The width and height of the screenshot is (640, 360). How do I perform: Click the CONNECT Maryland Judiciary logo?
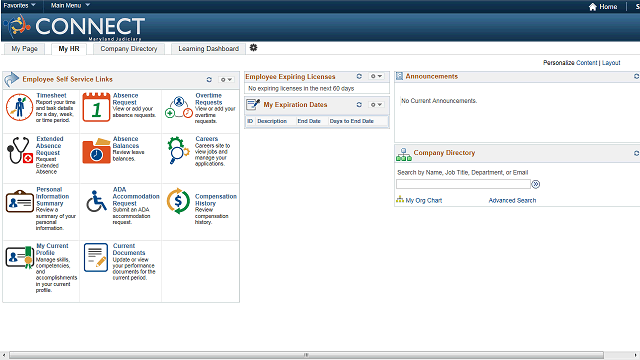74,27
